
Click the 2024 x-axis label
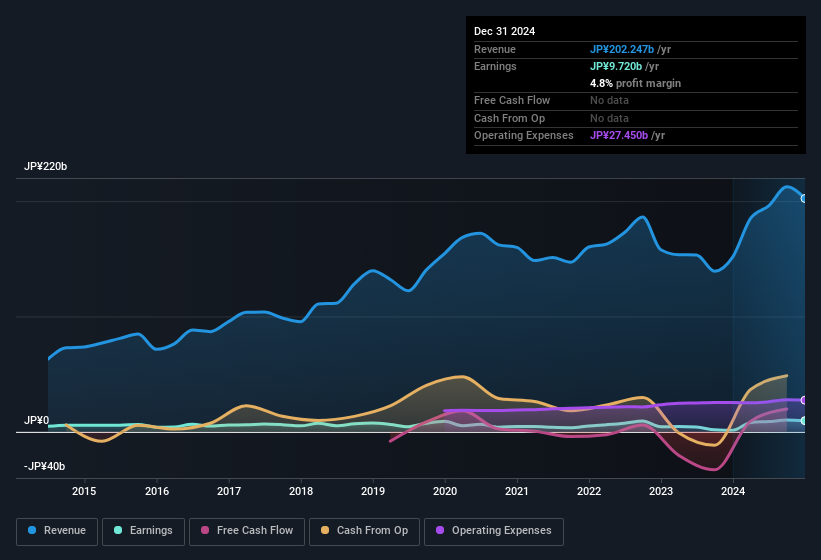(733, 491)
